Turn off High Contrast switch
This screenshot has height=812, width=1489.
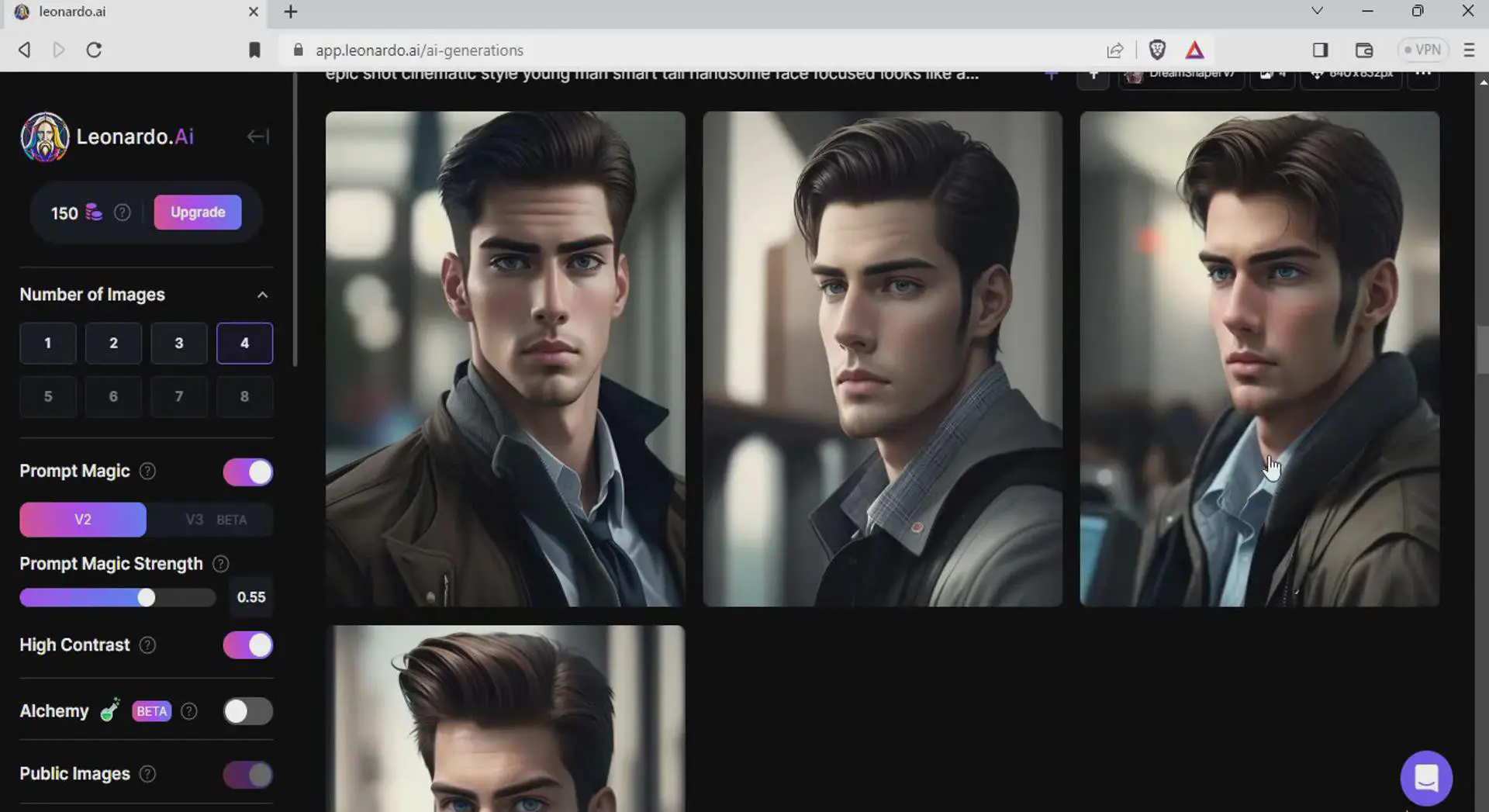pos(247,645)
